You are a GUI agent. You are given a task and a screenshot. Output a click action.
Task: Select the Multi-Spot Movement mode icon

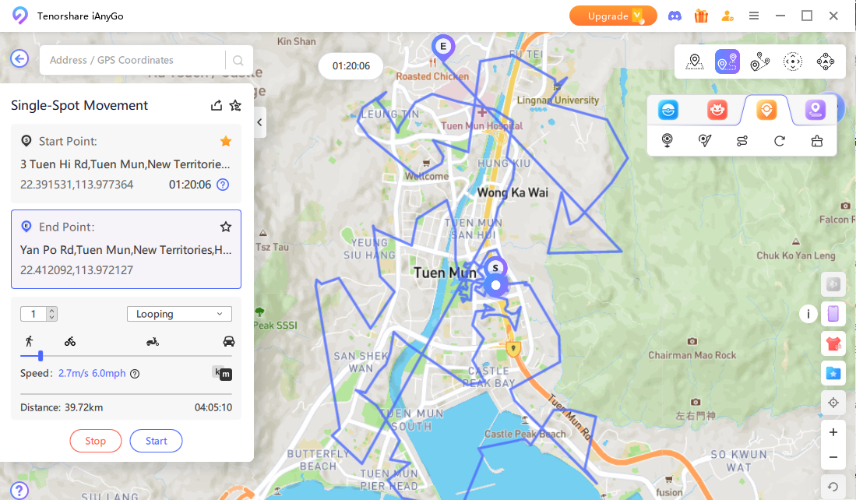coord(760,62)
